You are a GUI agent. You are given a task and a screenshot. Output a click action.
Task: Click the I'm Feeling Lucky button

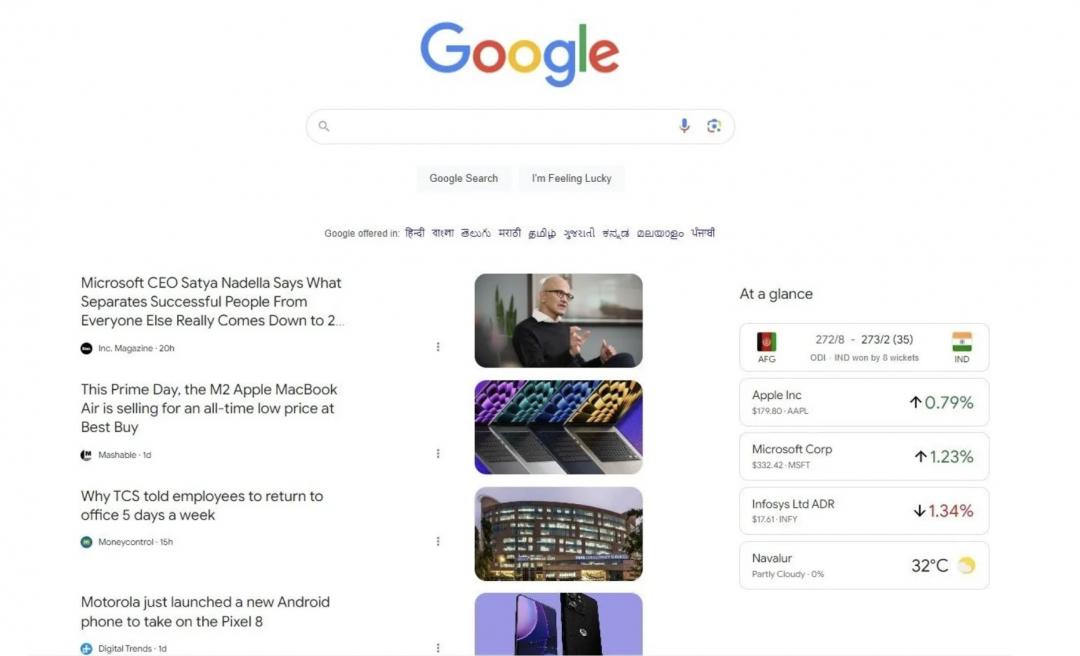click(x=572, y=178)
